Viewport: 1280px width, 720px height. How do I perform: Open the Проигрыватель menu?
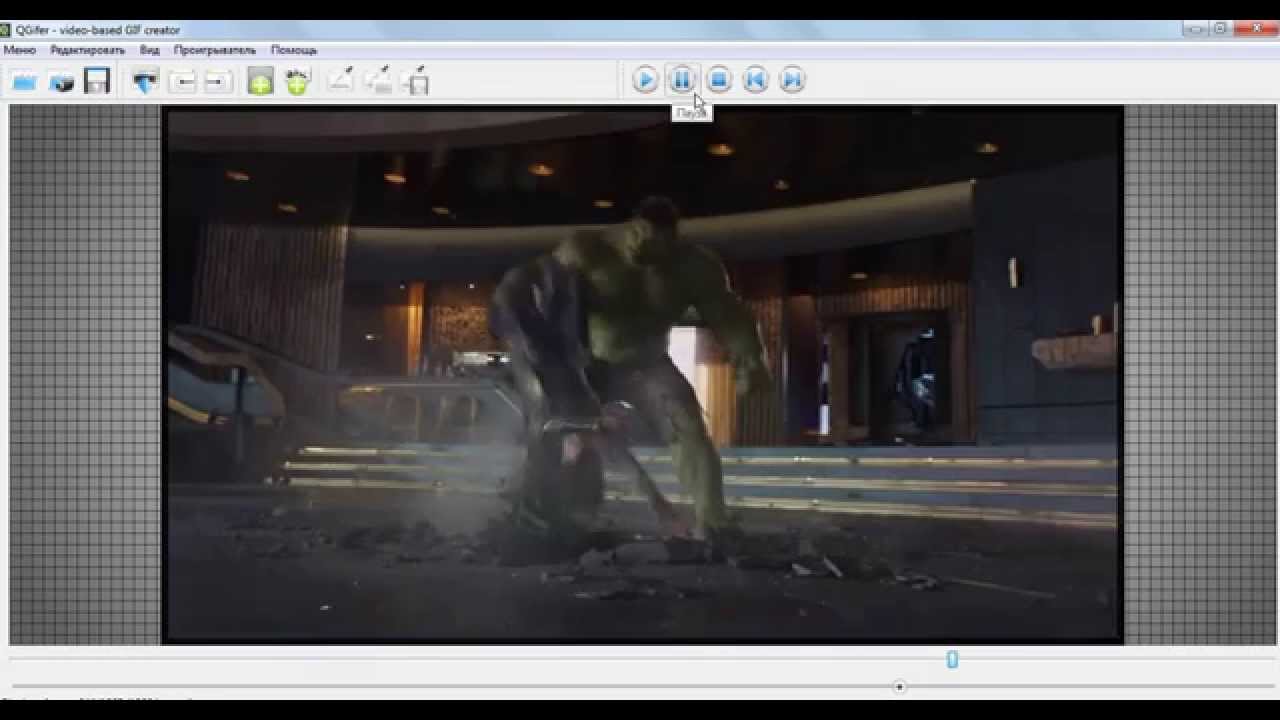point(215,49)
